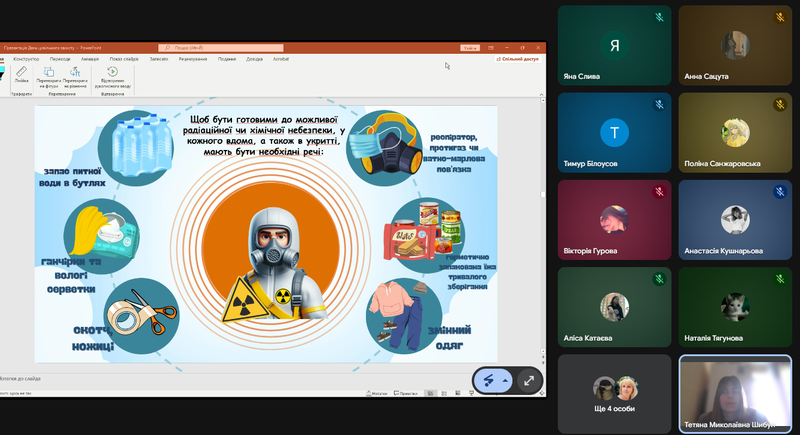The height and width of the screenshot is (435, 800).
Task: Click the ink replay playback icon
Action: point(112,74)
